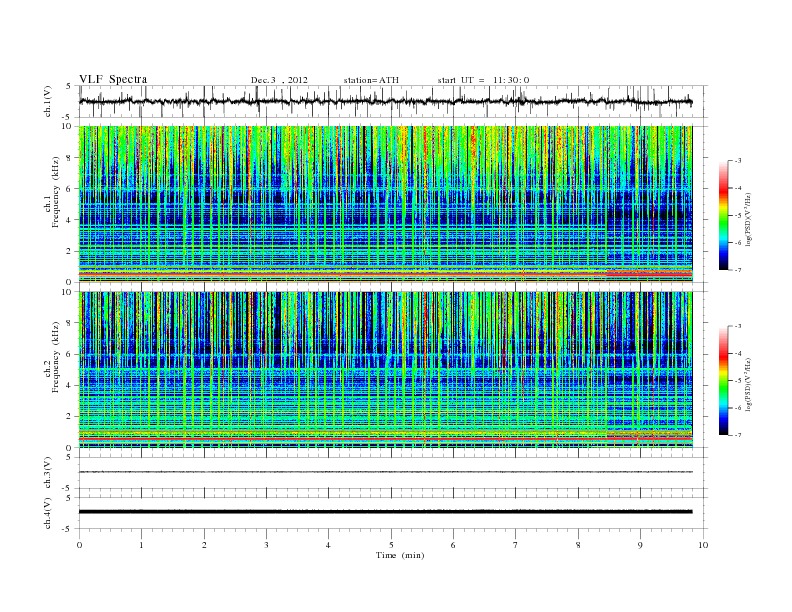The width and height of the screenshot is (792, 612).
Task: Click the "start UT = 11:30:0" header text
Action: click(483, 80)
